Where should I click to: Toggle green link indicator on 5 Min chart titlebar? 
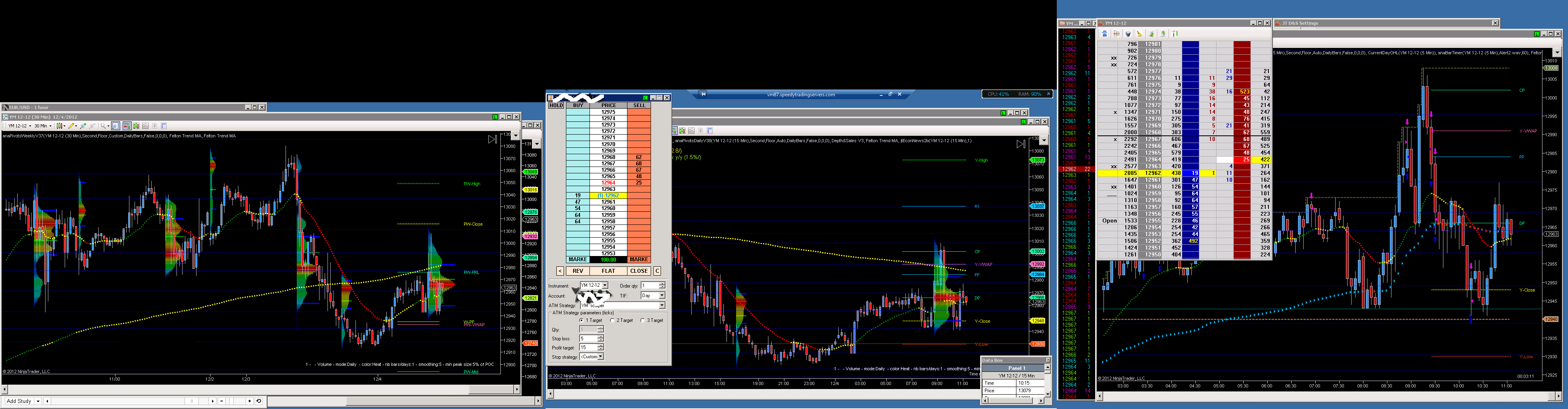[1536, 34]
